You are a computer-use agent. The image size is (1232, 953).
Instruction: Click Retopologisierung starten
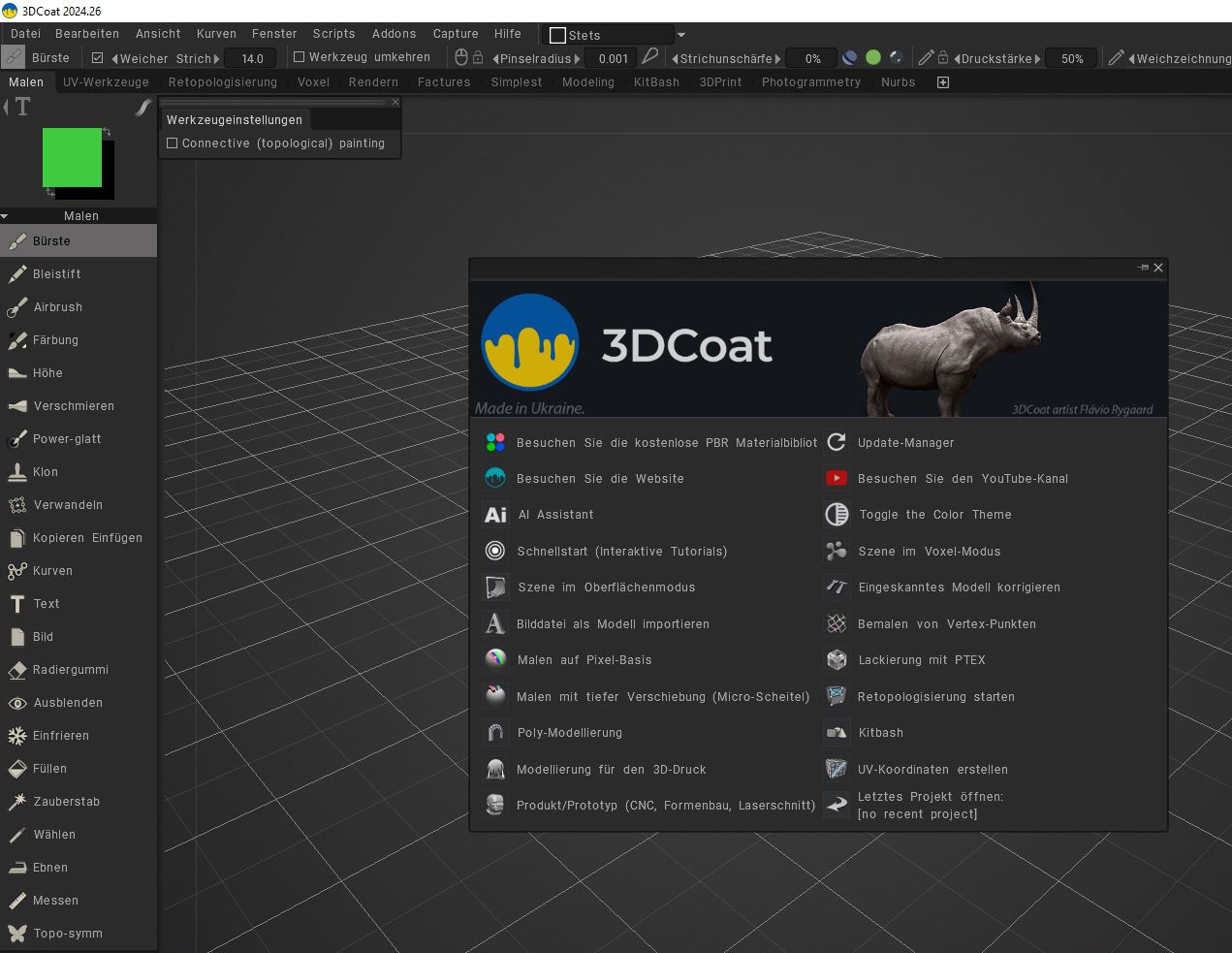936,697
